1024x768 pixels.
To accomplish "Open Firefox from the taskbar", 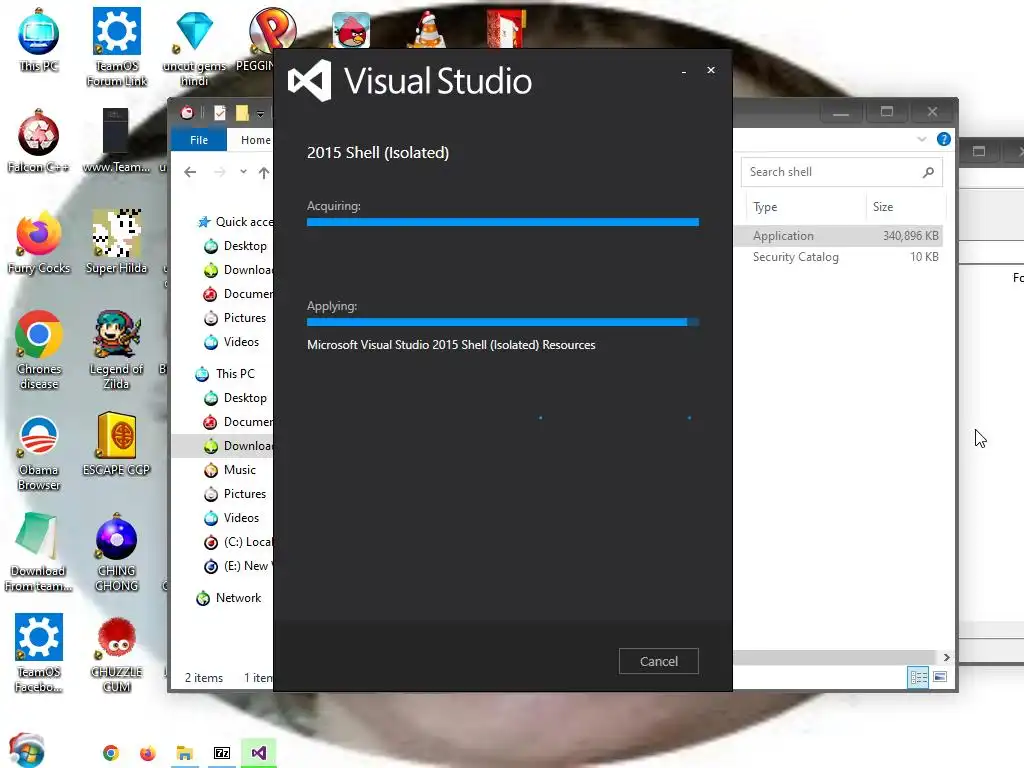I will [x=148, y=753].
